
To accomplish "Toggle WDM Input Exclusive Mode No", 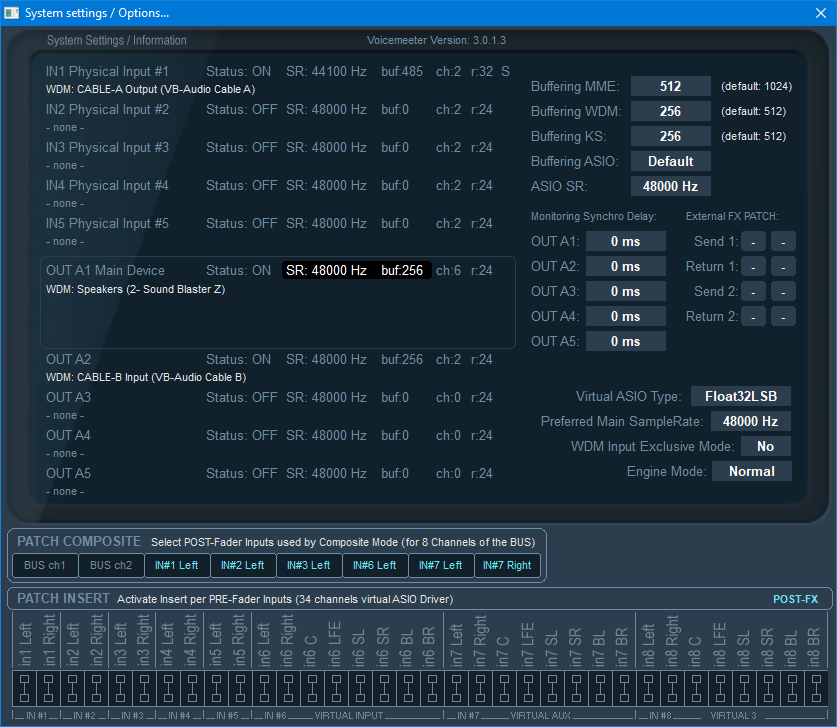I will tap(765, 446).
